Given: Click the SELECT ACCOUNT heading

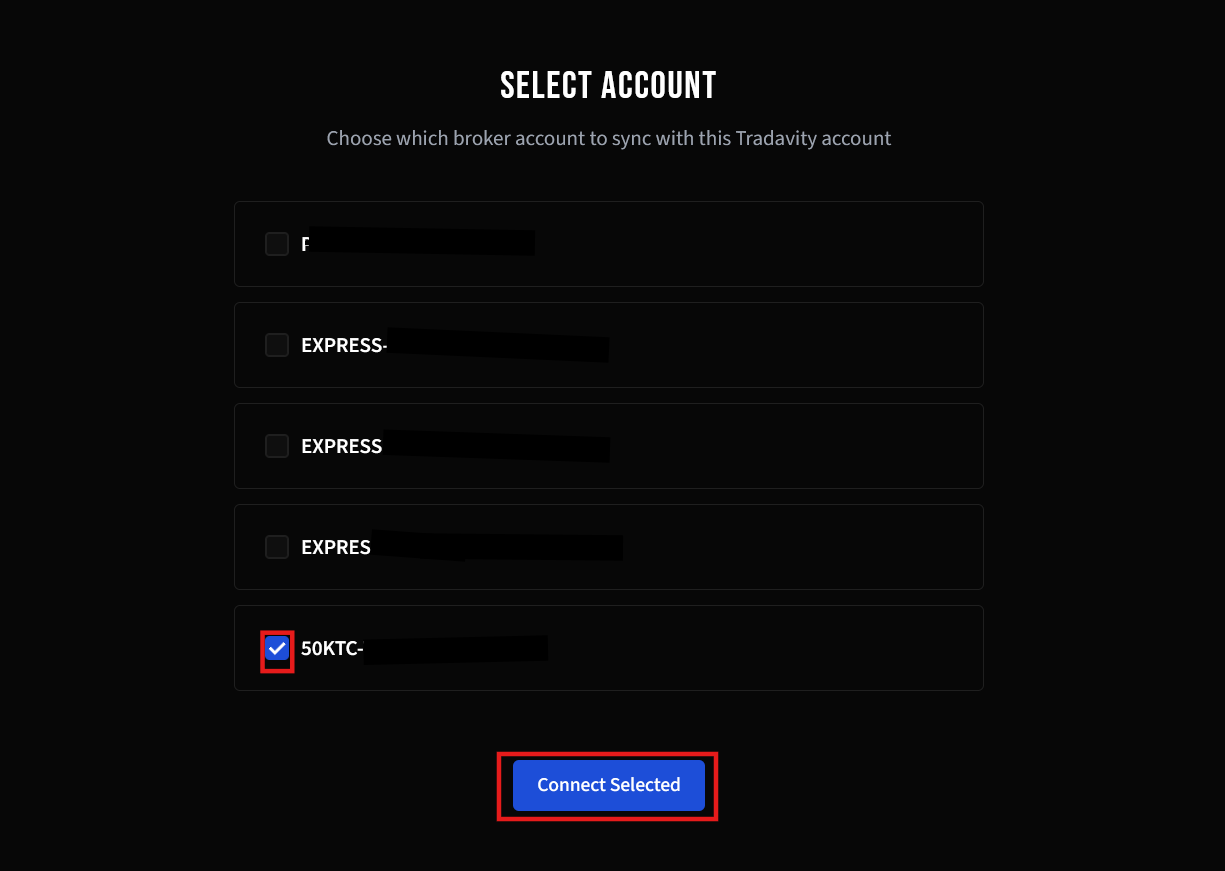Looking at the screenshot, I should point(607,85).
